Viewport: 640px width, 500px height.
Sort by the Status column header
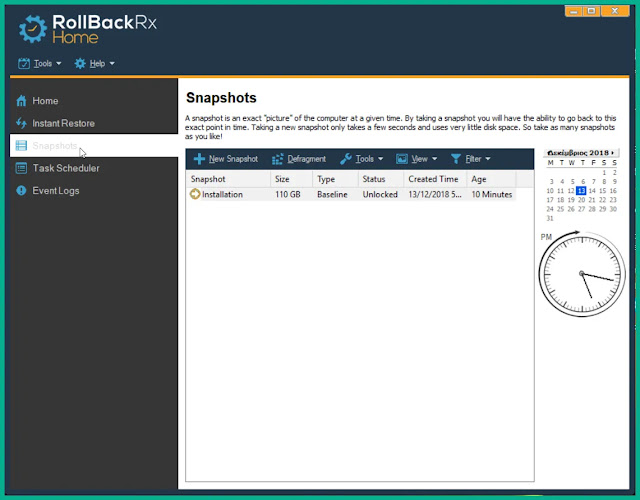click(380, 179)
